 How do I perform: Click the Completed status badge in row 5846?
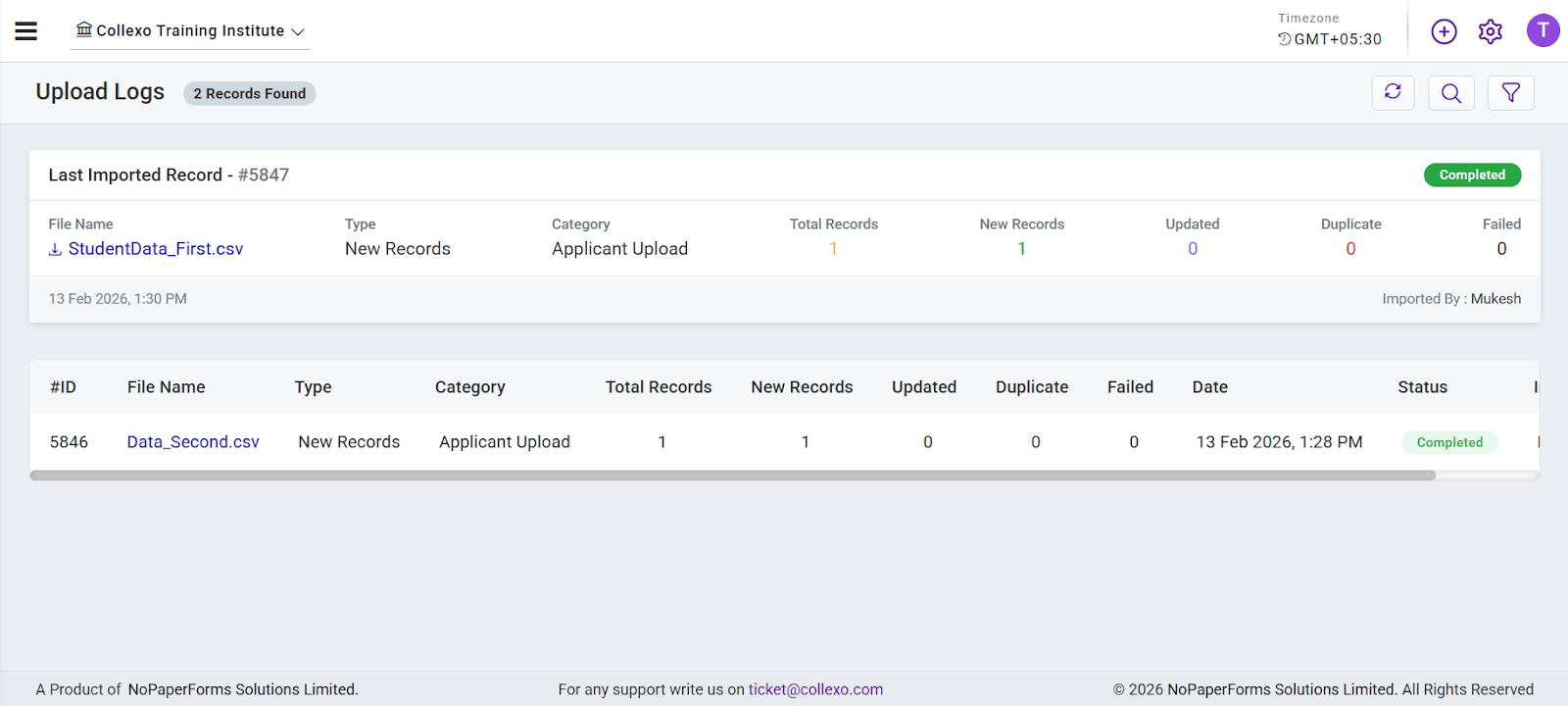tap(1449, 442)
